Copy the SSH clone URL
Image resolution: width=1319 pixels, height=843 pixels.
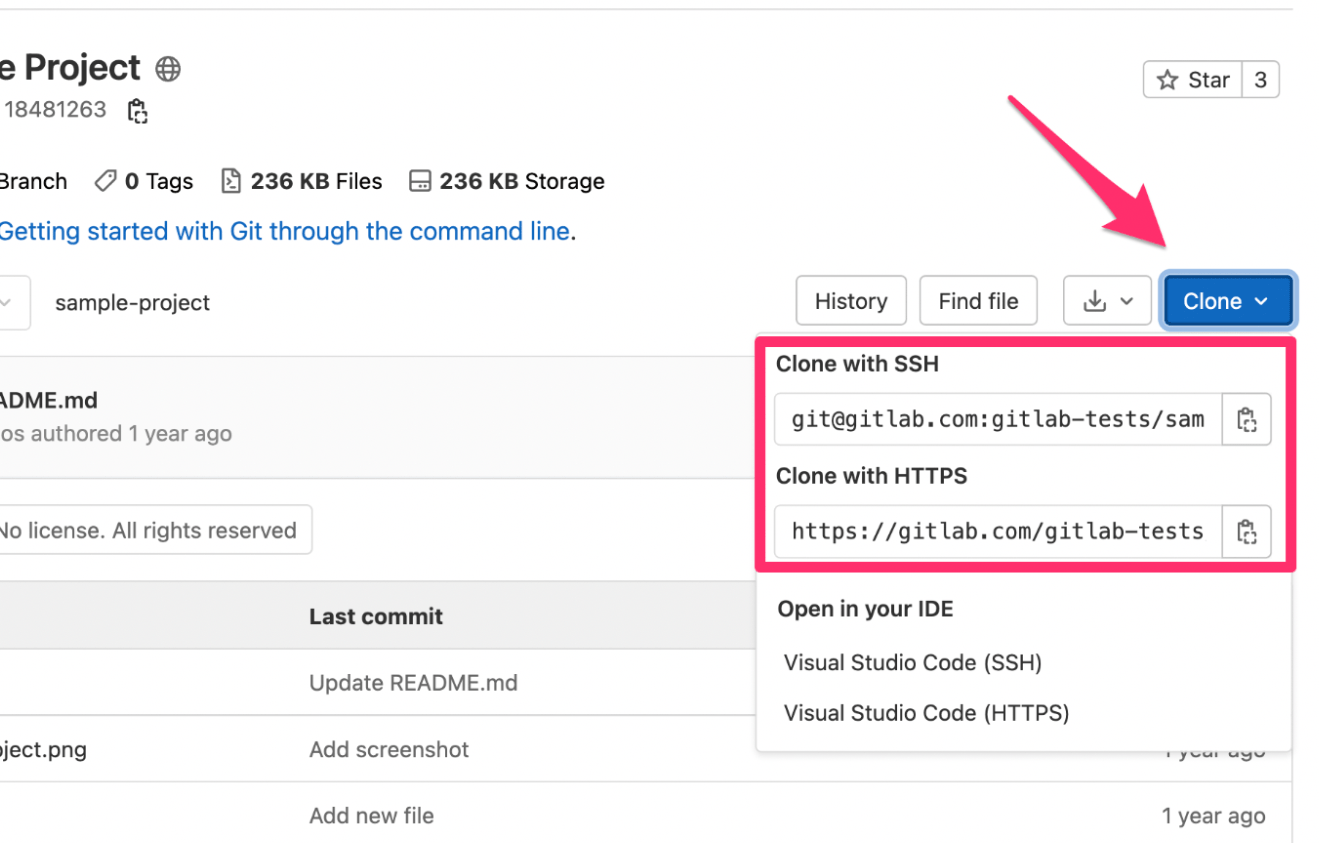pyautogui.click(x=1246, y=419)
